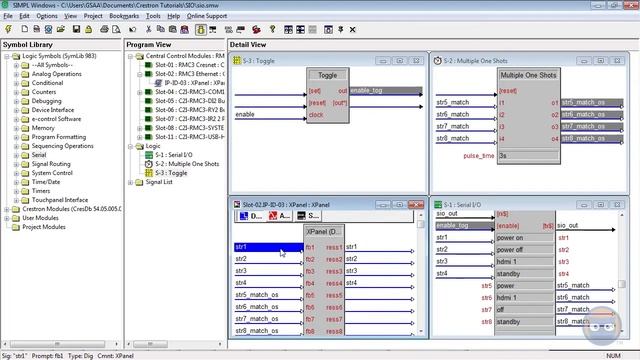Switch to the S... tab in XPanel window
Screen dimensions: 640x360
point(308,216)
